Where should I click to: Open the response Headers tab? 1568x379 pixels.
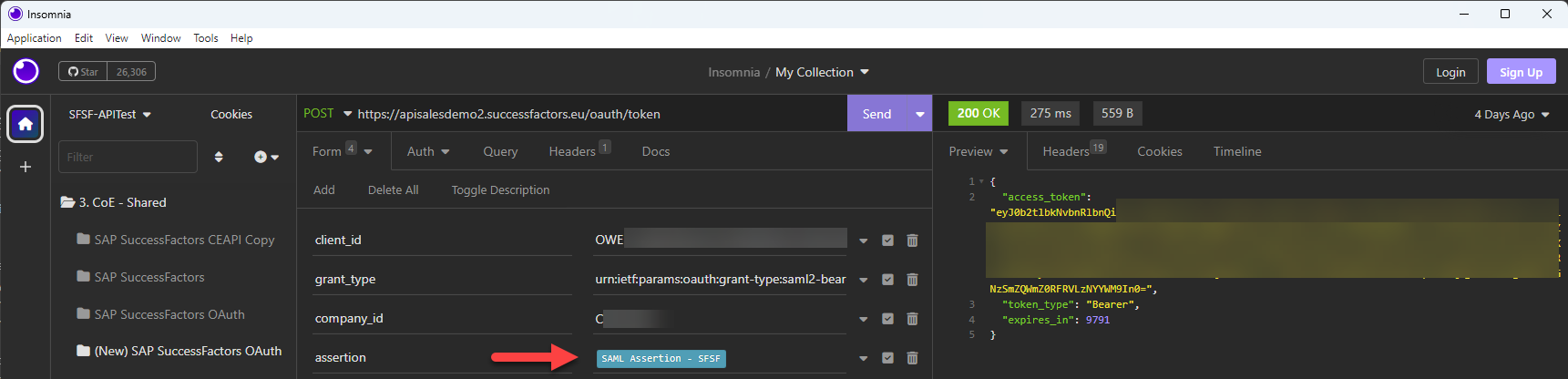pyautogui.click(x=1074, y=151)
